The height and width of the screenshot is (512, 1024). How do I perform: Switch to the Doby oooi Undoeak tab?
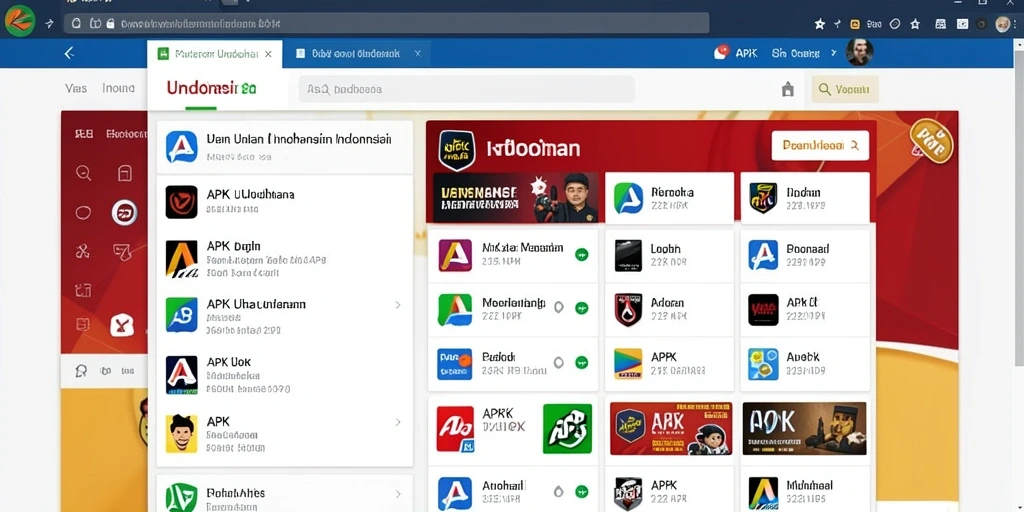click(x=357, y=54)
